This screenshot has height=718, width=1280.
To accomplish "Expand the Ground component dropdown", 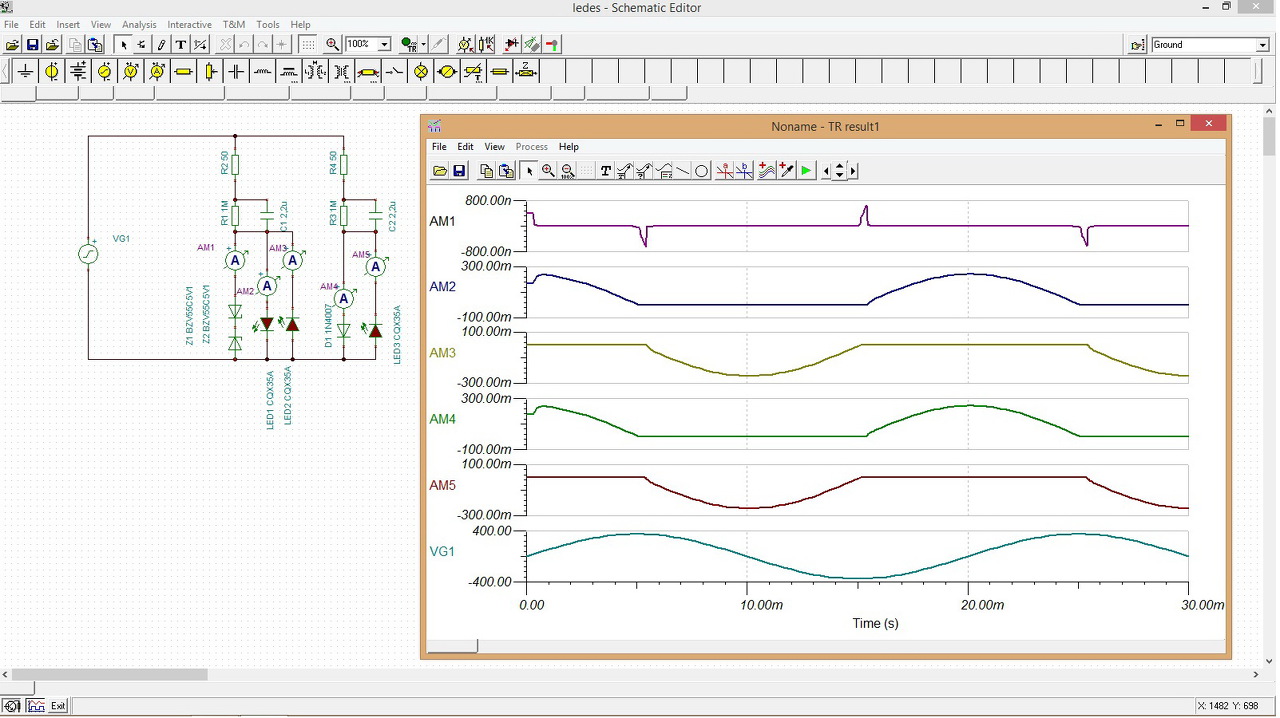I will (x=1262, y=45).
